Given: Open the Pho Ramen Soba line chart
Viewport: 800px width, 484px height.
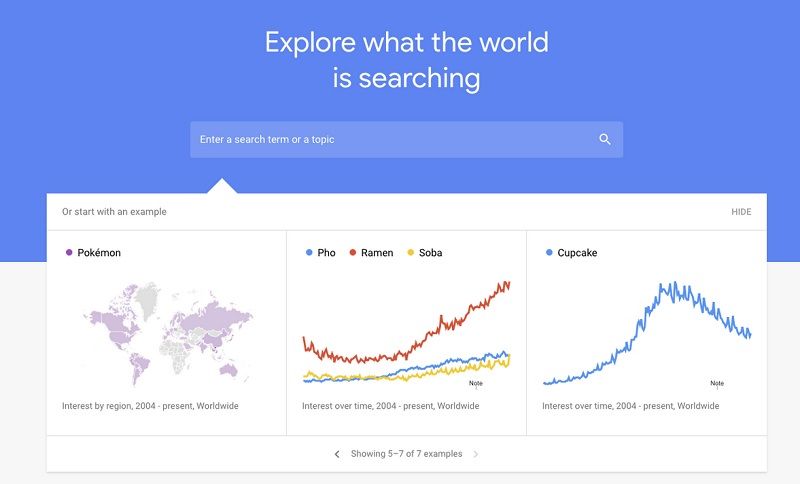Looking at the screenshot, I should pyautogui.click(x=407, y=334).
